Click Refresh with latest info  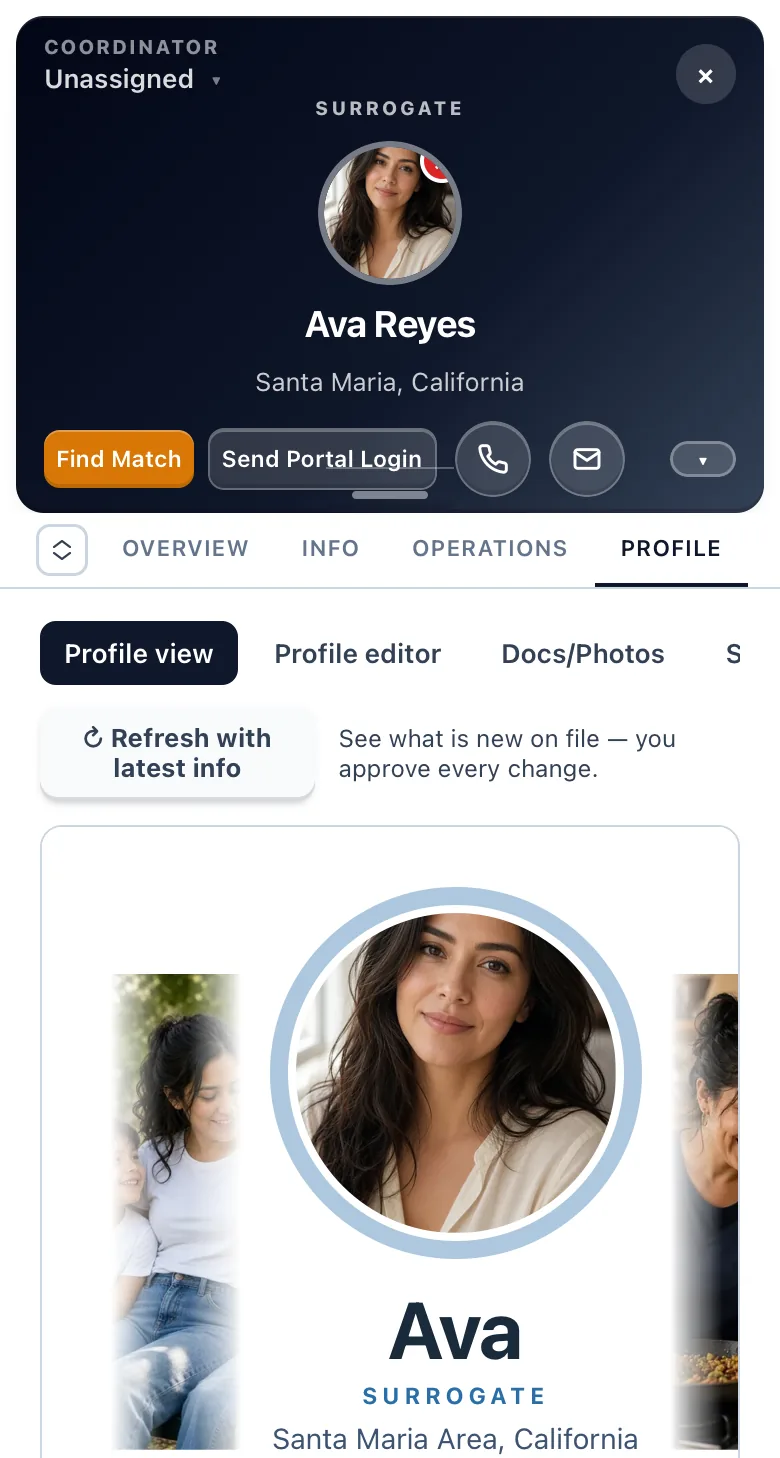pyautogui.click(x=177, y=753)
